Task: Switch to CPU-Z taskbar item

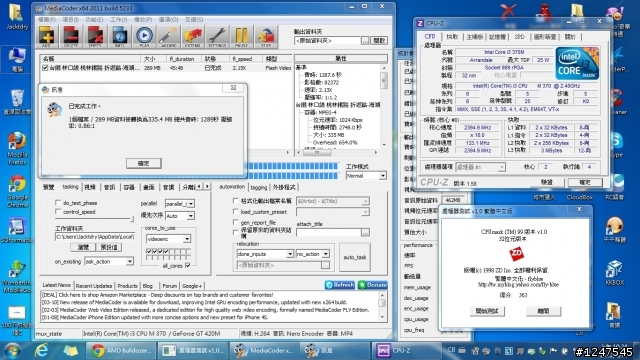Action: 406,351
